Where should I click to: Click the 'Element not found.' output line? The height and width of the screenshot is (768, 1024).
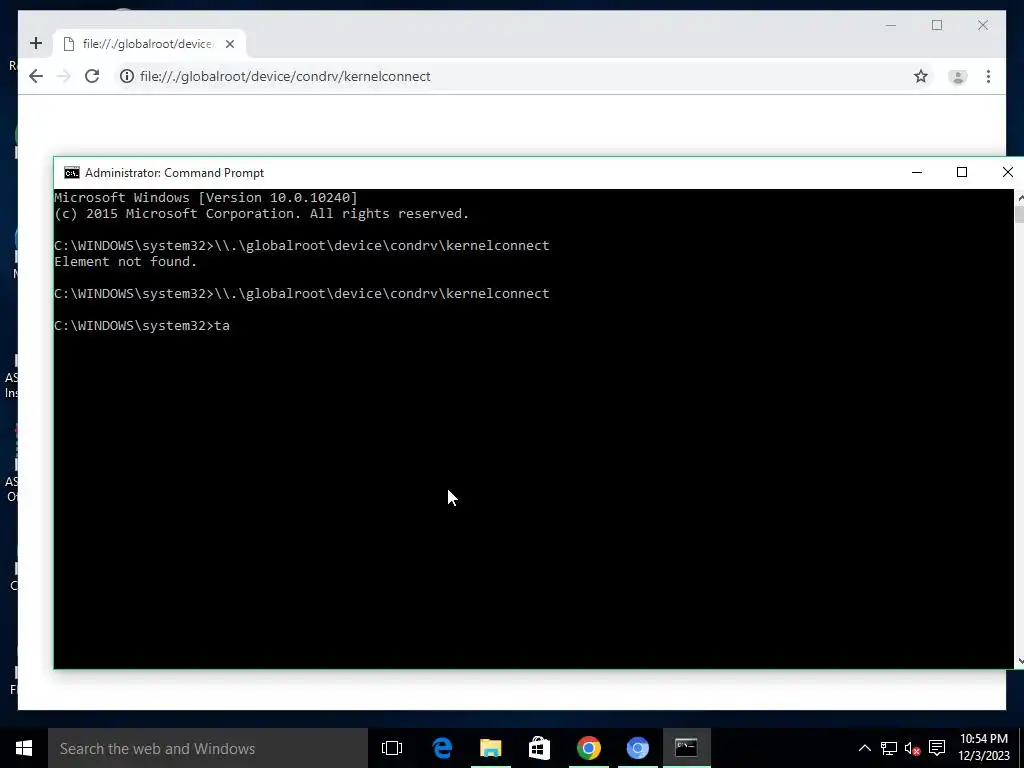[x=125, y=261]
